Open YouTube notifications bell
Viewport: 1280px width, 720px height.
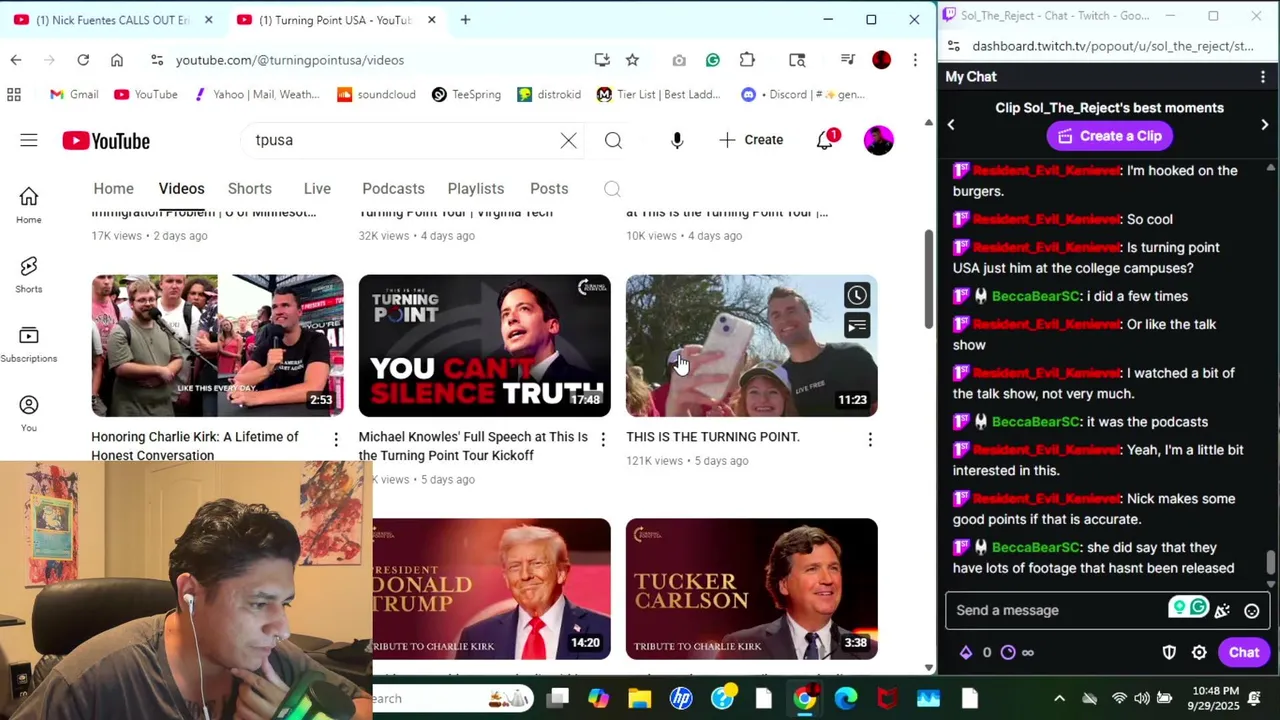(x=825, y=140)
